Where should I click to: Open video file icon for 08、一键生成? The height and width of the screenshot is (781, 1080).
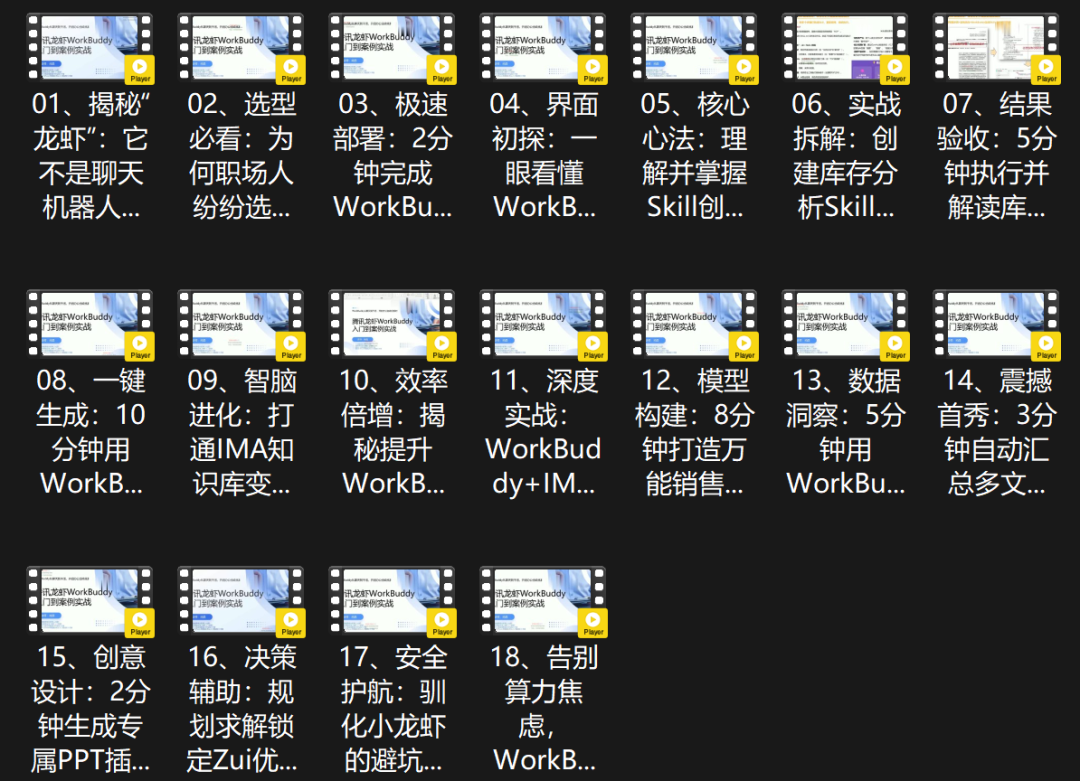(x=90, y=324)
